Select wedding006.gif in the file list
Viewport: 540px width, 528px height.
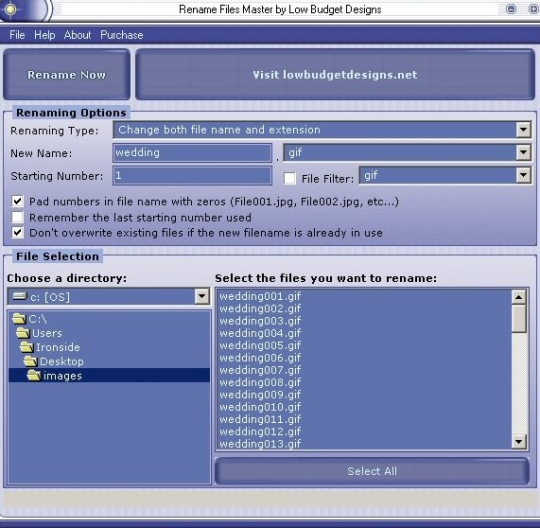(364, 358)
